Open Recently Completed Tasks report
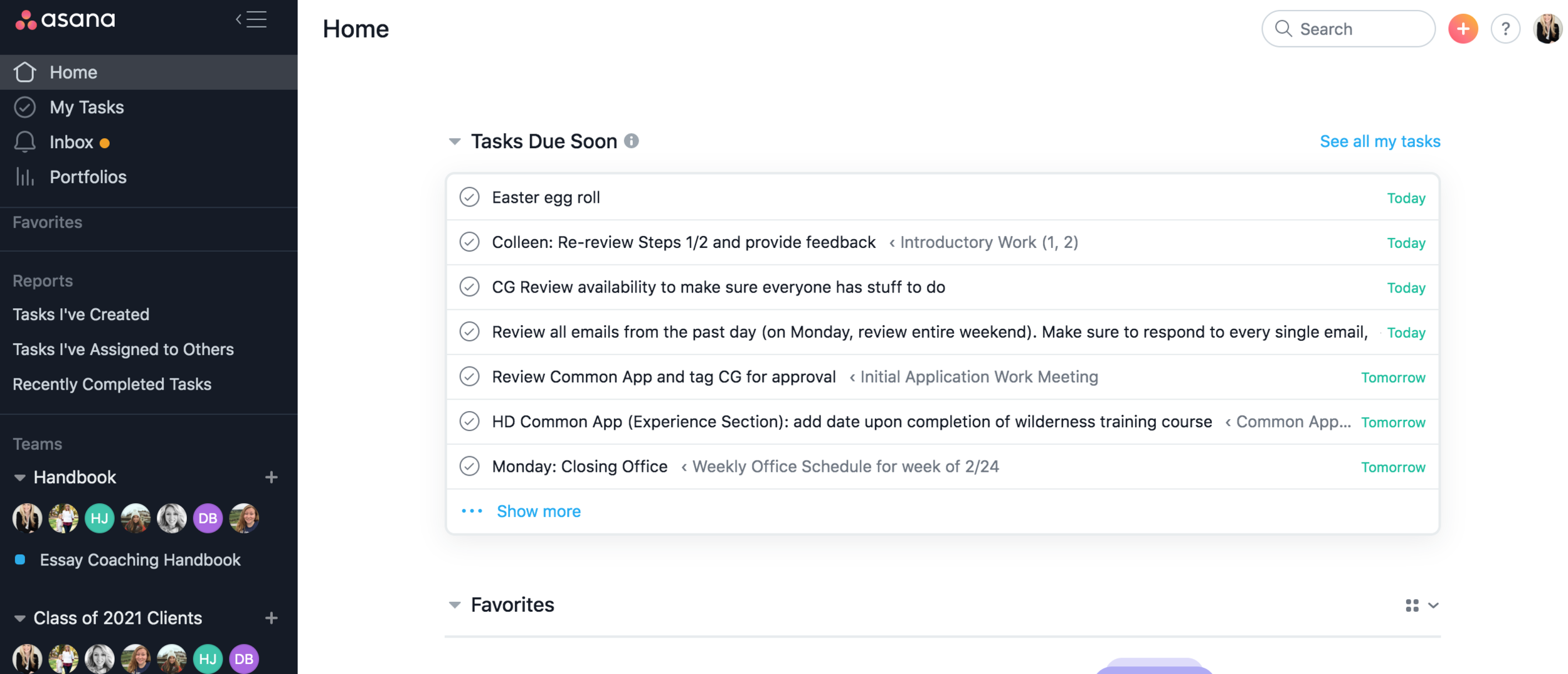The width and height of the screenshot is (1568, 674). 112,383
